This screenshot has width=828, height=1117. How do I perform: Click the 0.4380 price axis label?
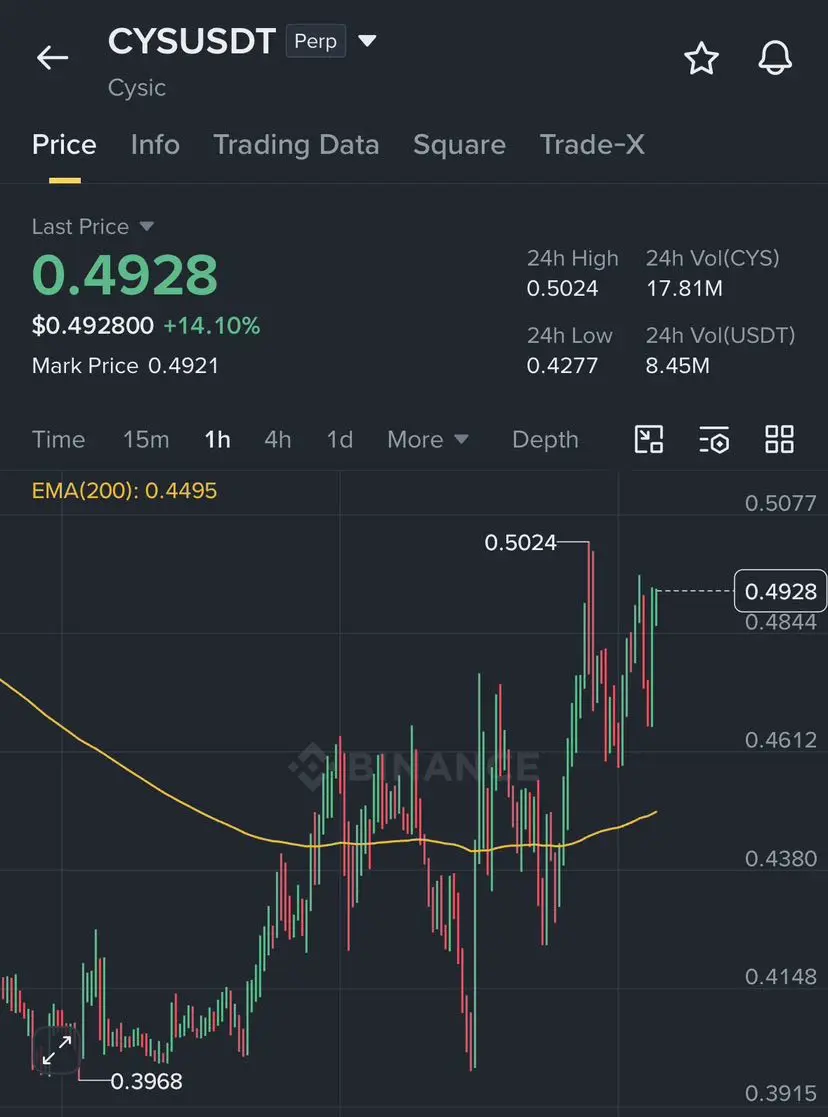[x=780, y=858]
